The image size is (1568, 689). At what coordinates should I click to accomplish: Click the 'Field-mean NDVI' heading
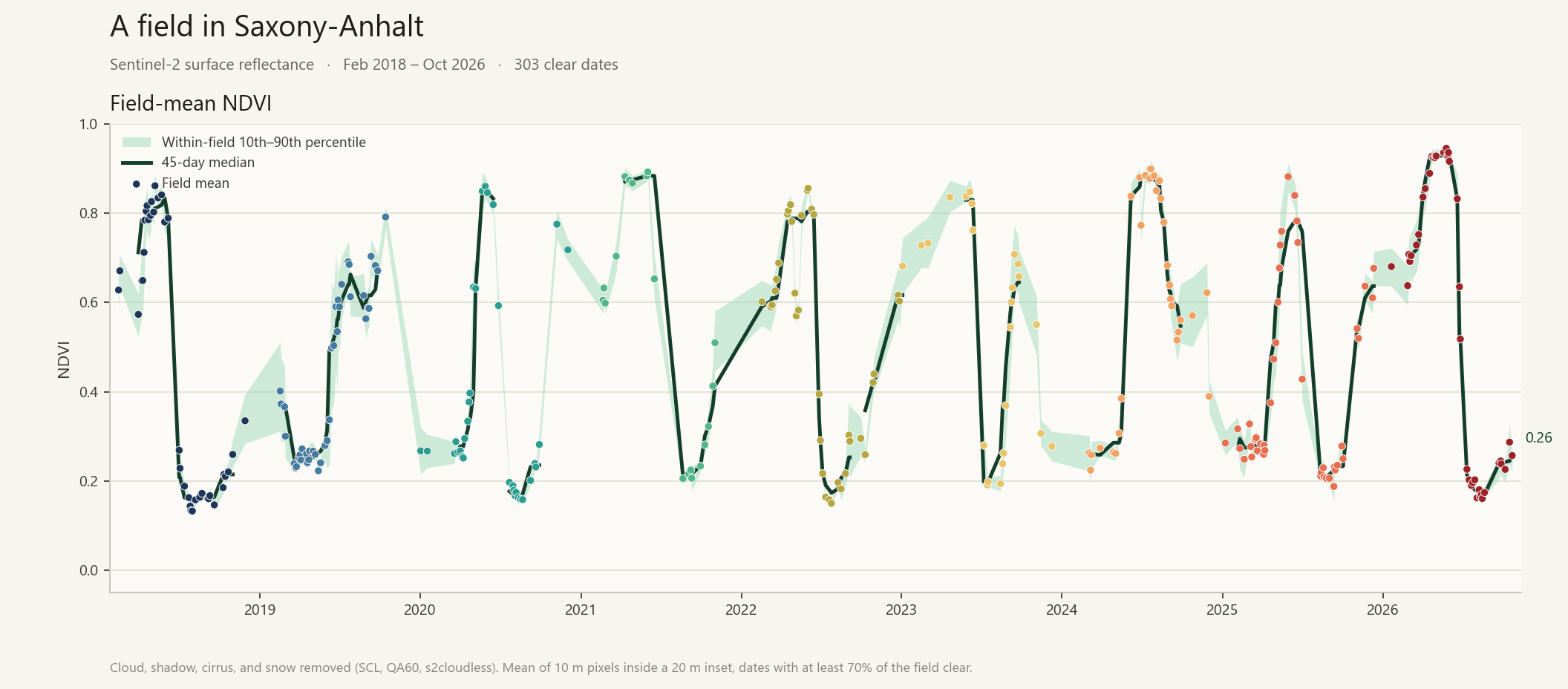coord(191,103)
